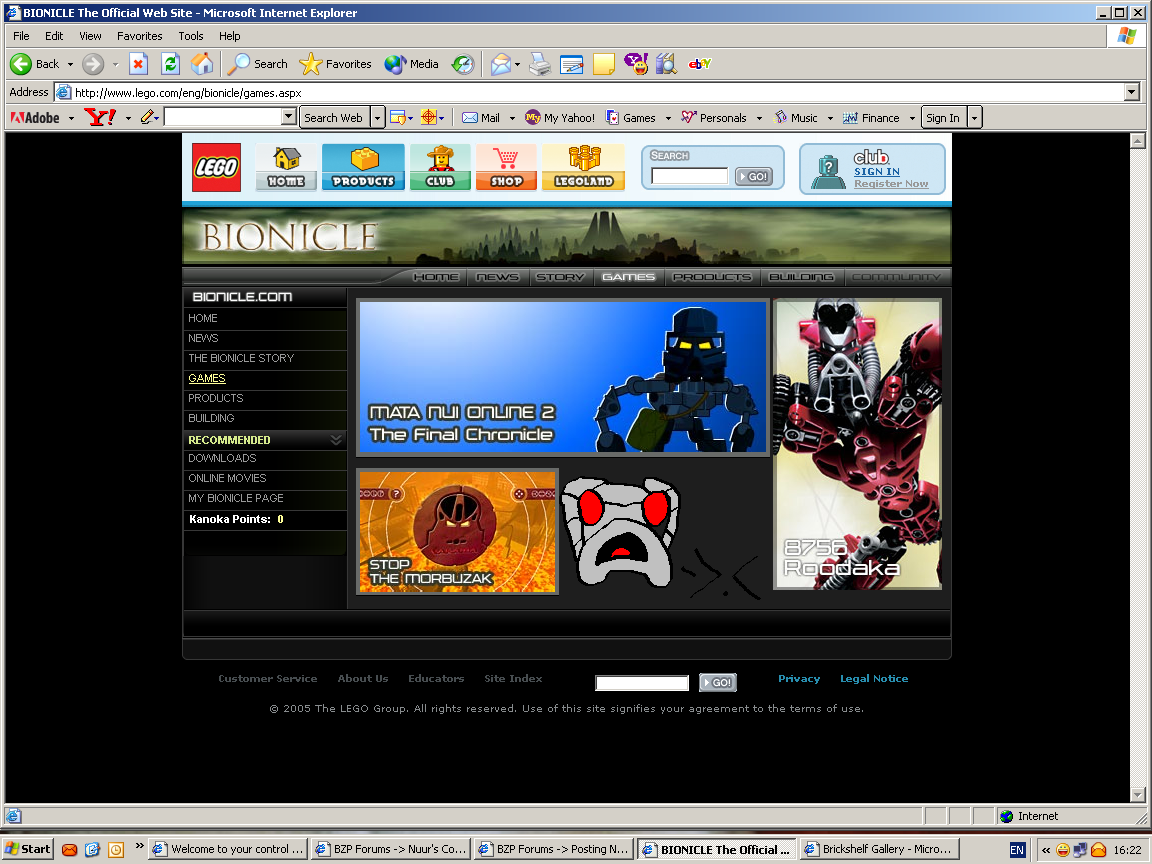
Task: Expand the Back button history dropdown
Action: (x=71, y=65)
